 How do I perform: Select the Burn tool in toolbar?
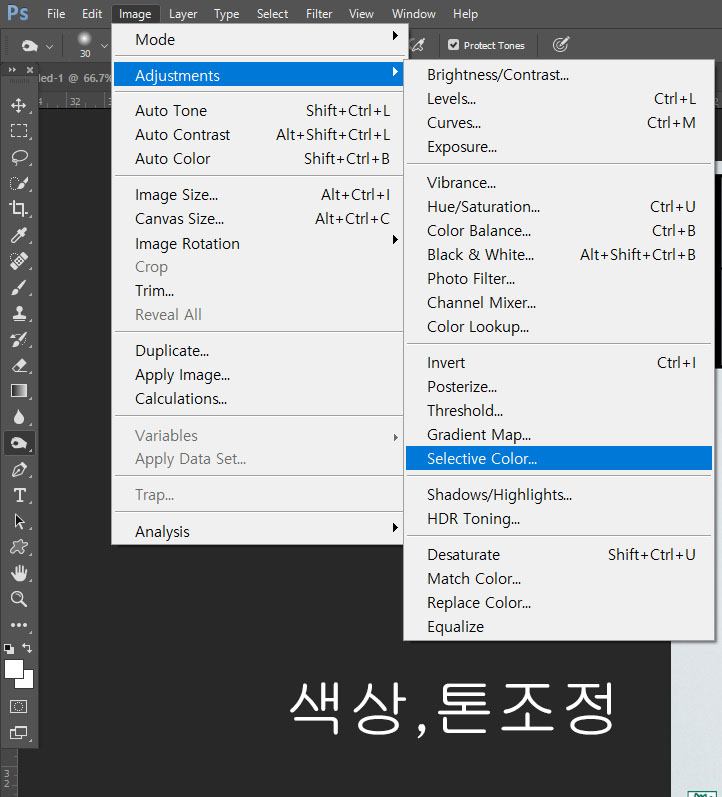tap(19, 443)
